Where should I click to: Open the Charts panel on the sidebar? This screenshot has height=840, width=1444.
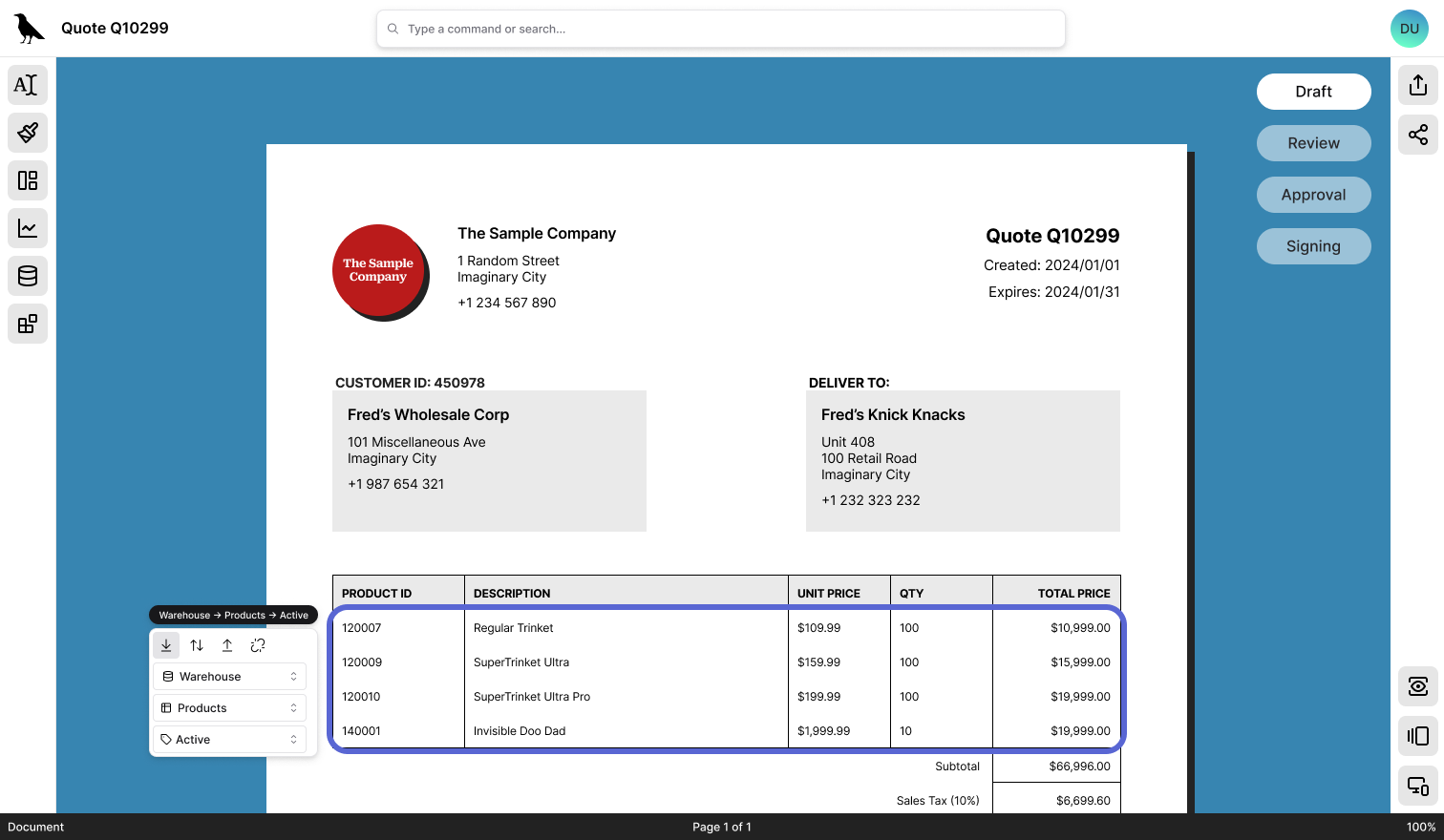[28, 228]
